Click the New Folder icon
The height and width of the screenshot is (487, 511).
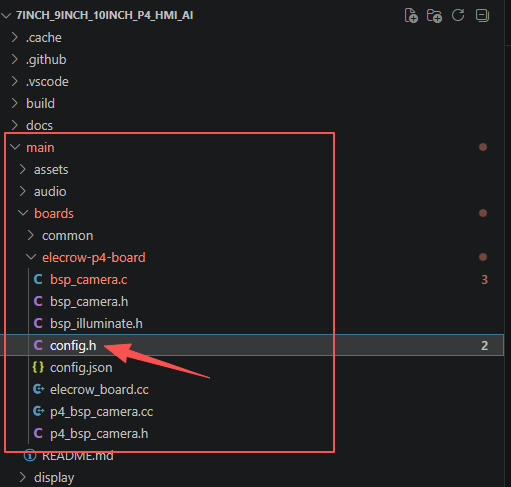pyautogui.click(x=434, y=16)
